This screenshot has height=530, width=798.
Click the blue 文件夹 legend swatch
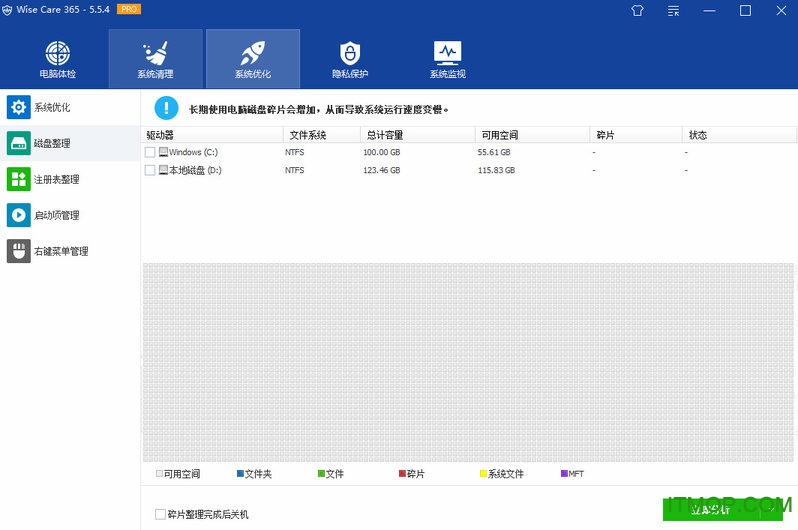tap(240, 473)
